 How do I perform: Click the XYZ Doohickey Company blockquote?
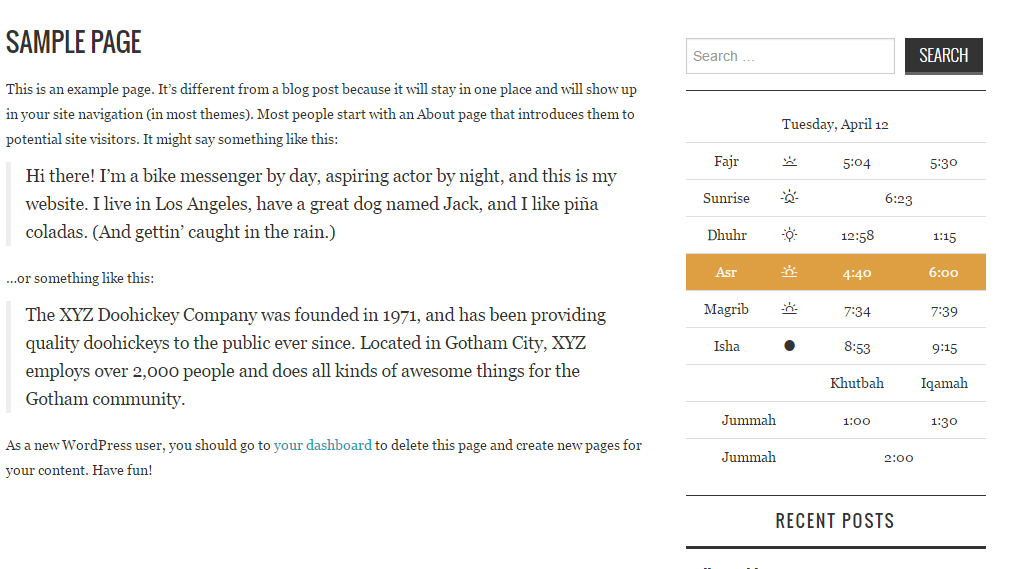click(x=306, y=357)
